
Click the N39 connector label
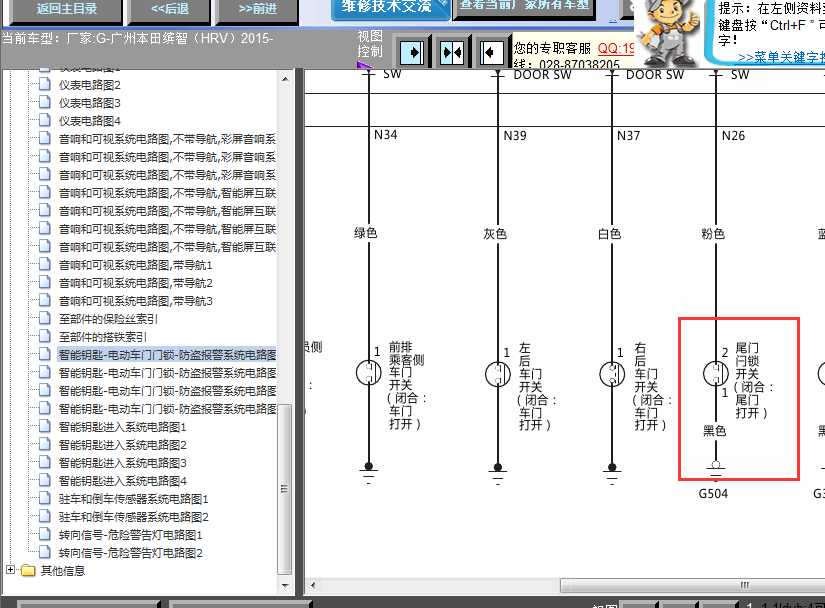point(515,136)
